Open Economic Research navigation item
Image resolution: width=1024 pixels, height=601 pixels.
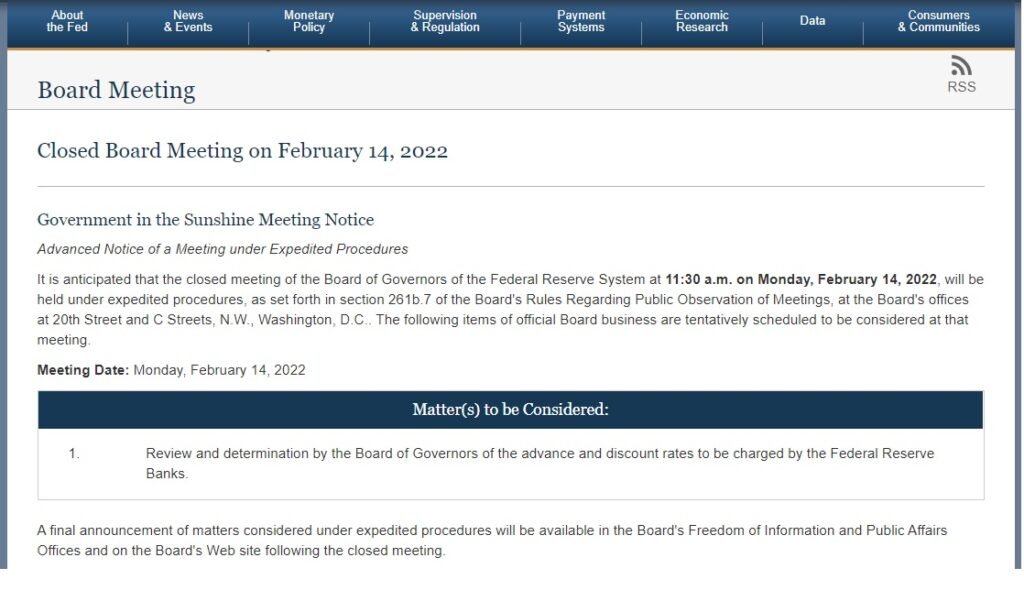pyautogui.click(x=701, y=21)
